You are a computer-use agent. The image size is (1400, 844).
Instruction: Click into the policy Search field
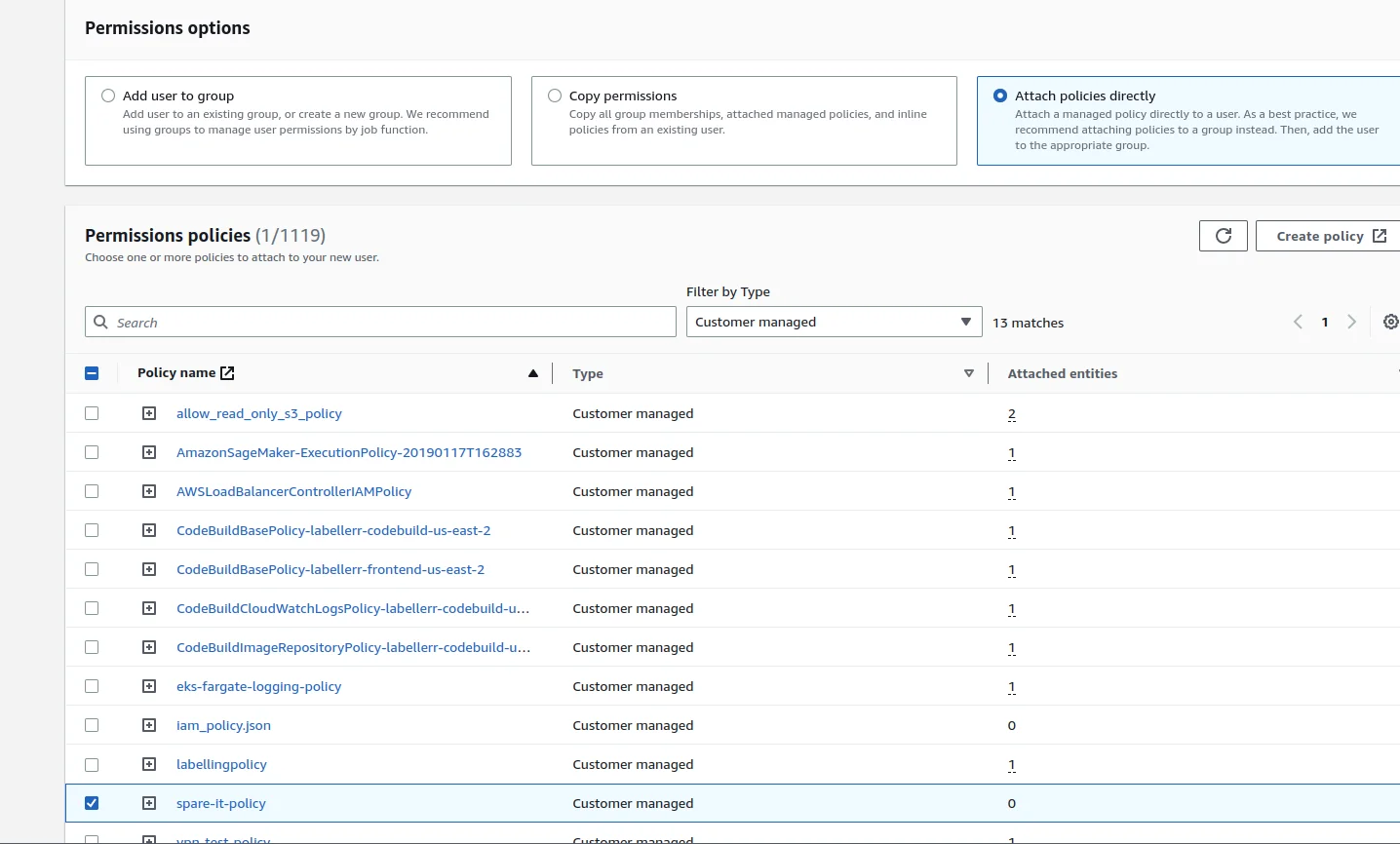pyautogui.click(x=380, y=323)
